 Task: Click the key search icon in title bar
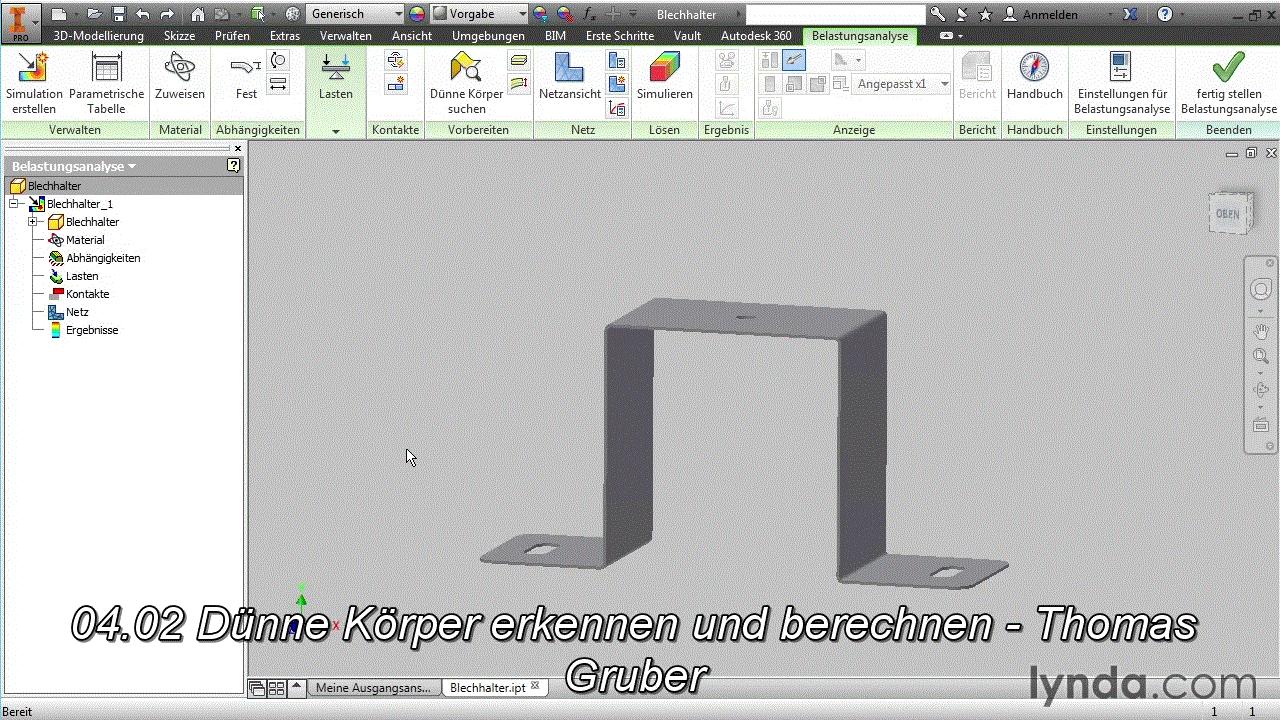pyautogui.click(x=937, y=14)
